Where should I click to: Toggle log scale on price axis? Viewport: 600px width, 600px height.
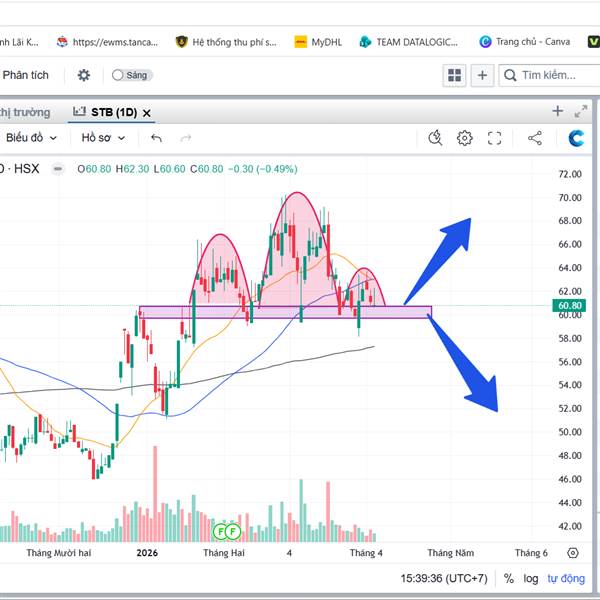tap(531, 578)
